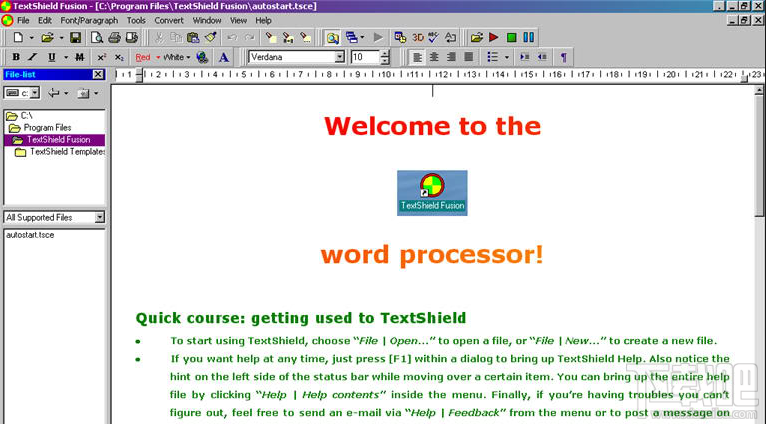Open Print Preview magnifier icon
The image size is (766, 424).
pos(97,38)
